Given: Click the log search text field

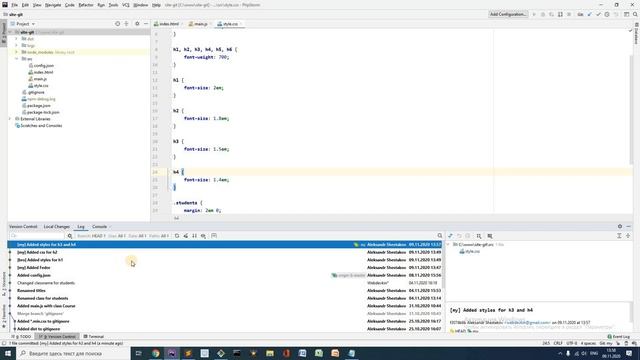Looking at the screenshot, I should pos(37,236).
